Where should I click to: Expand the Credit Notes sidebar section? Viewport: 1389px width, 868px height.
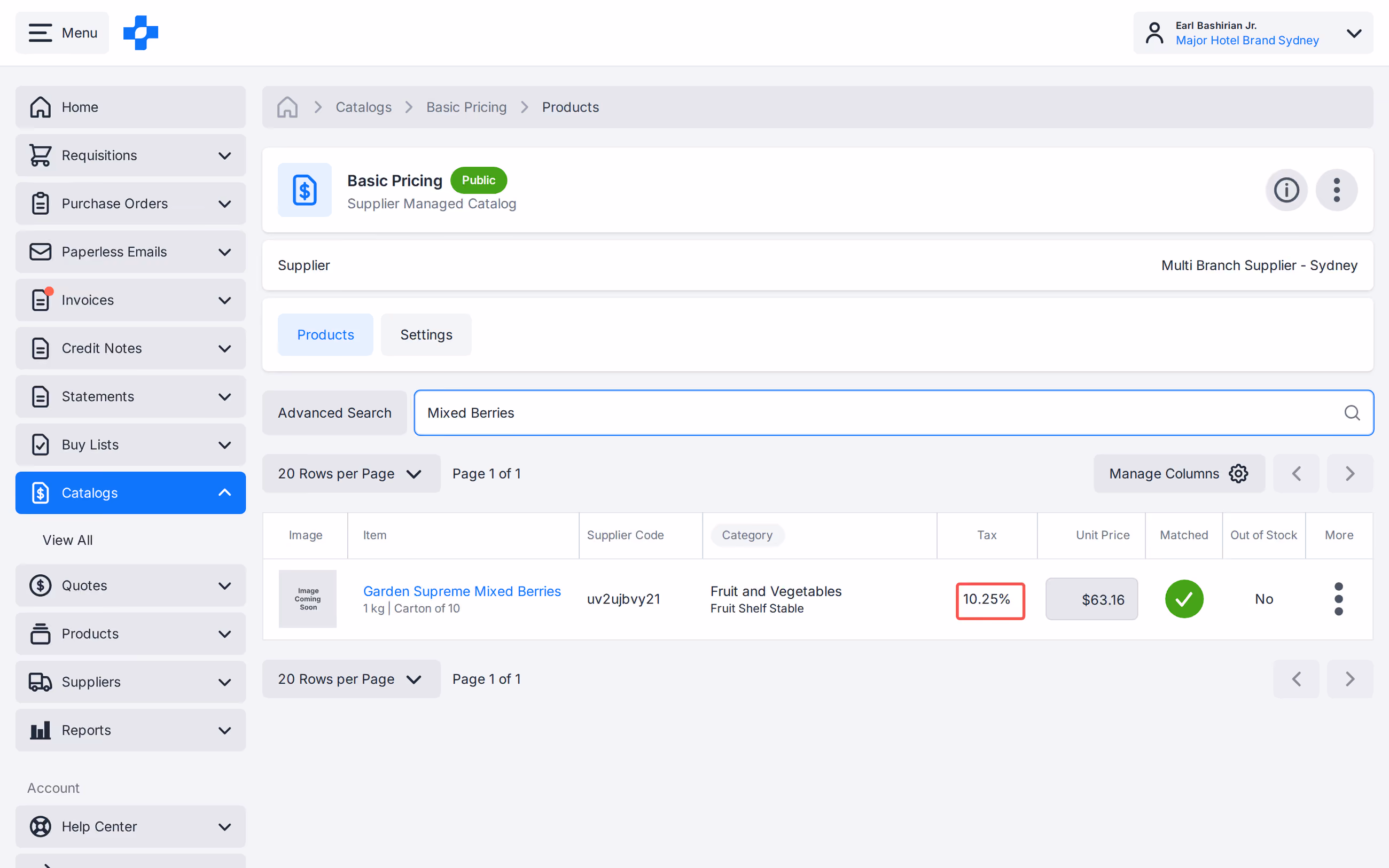coord(130,348)
